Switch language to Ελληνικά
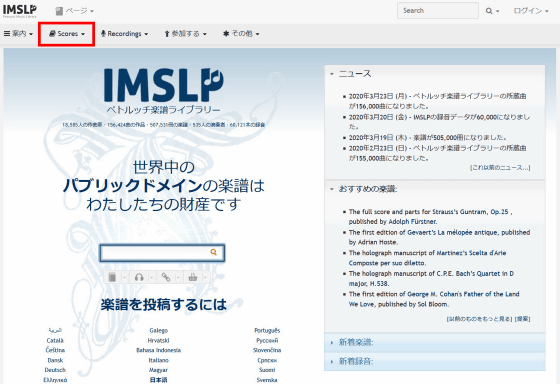This screenshot has height=384, width=560. [55, 380]
